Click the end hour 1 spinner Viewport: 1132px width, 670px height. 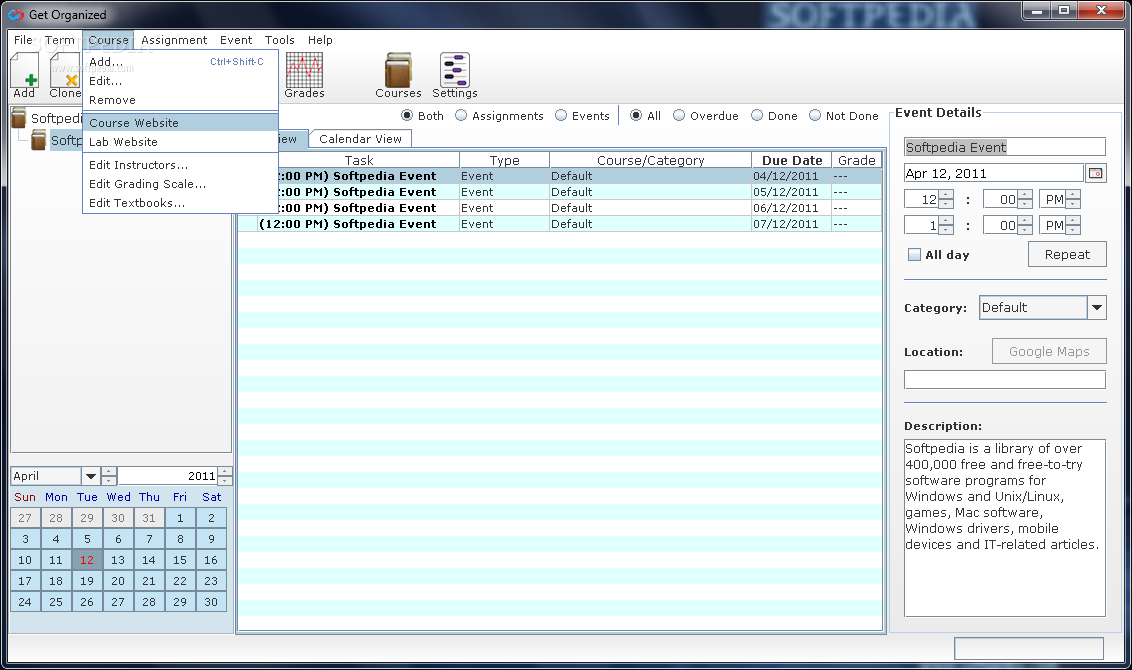point(946,225)
